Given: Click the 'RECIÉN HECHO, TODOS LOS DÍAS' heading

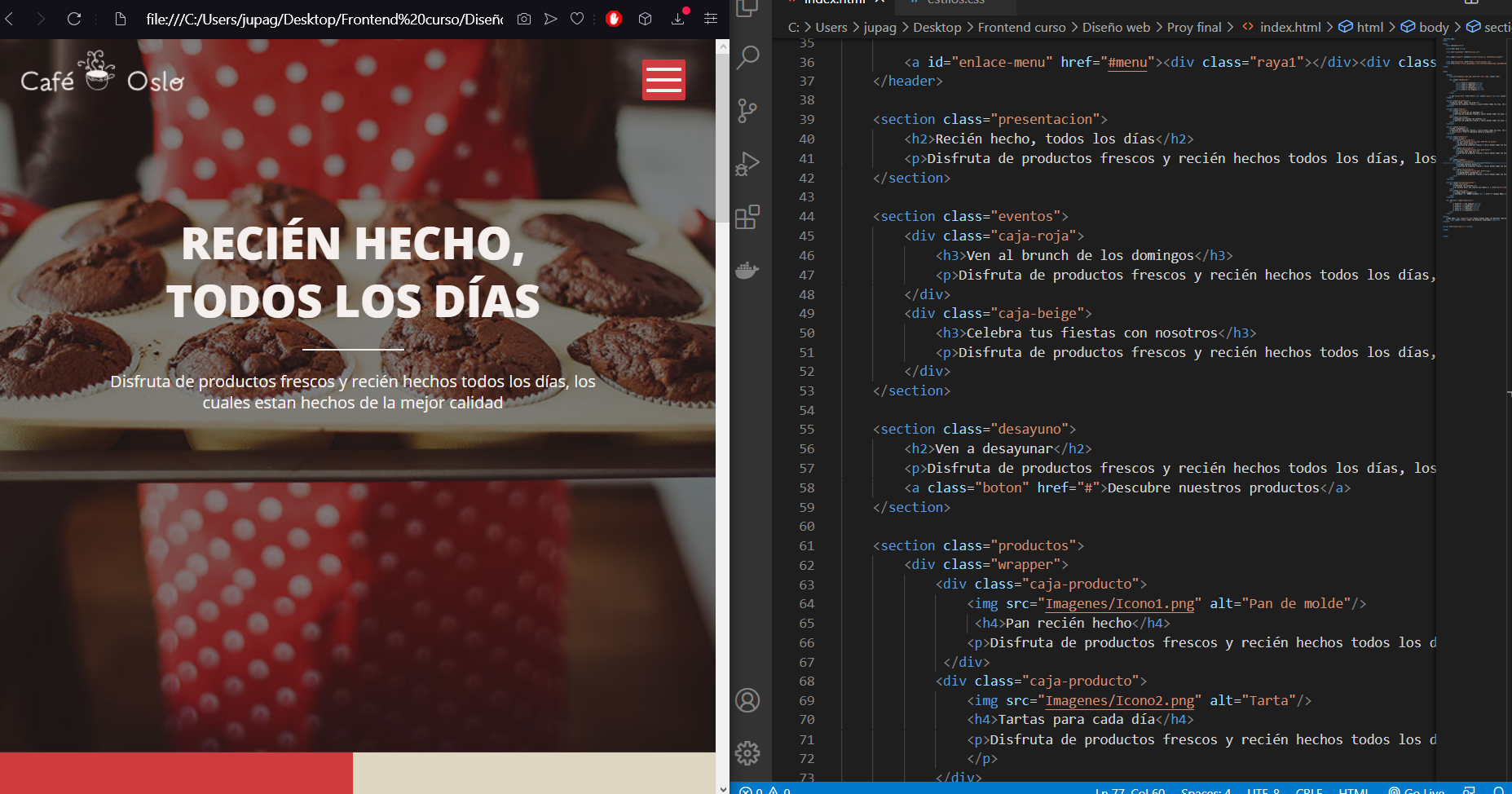Looking at the screenshot, I should [x=353, y=272].
